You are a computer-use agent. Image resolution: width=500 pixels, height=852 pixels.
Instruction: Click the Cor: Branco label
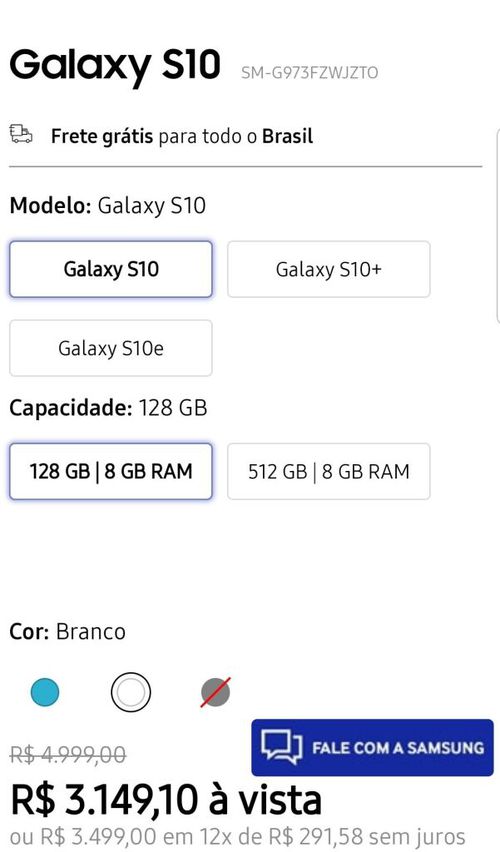coord(67,631)
